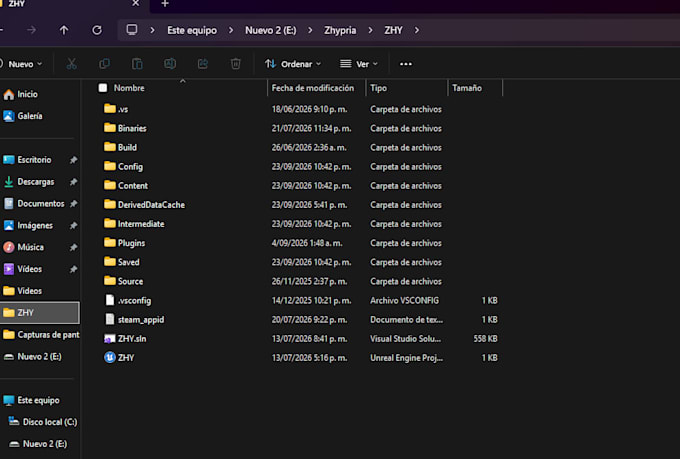Open Imágenes in the sidebar
The width and height of the screenshot is (680, 459).
pyautogui.click(x=28, y=226)
